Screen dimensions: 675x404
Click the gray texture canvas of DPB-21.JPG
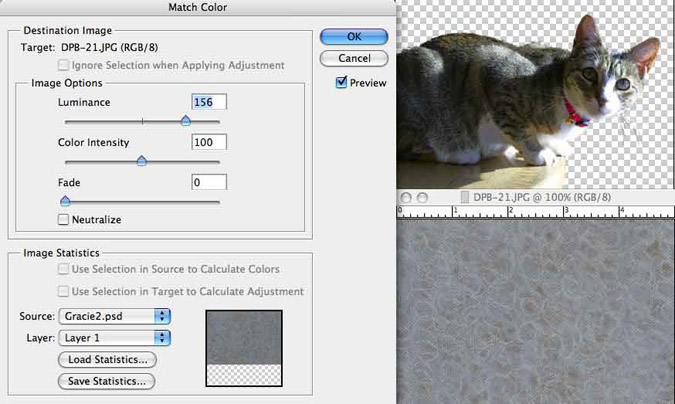point(536,311)
